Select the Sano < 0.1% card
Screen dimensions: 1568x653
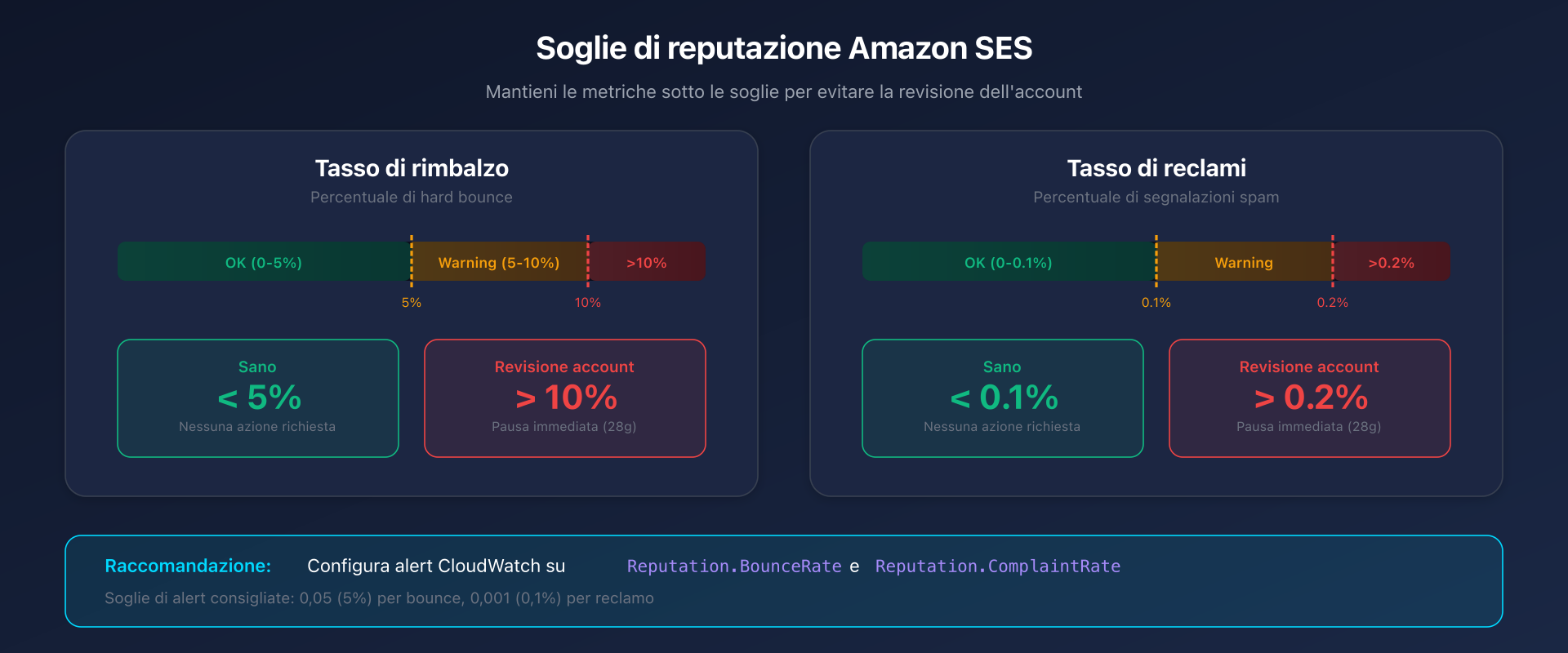point(1002,398)
